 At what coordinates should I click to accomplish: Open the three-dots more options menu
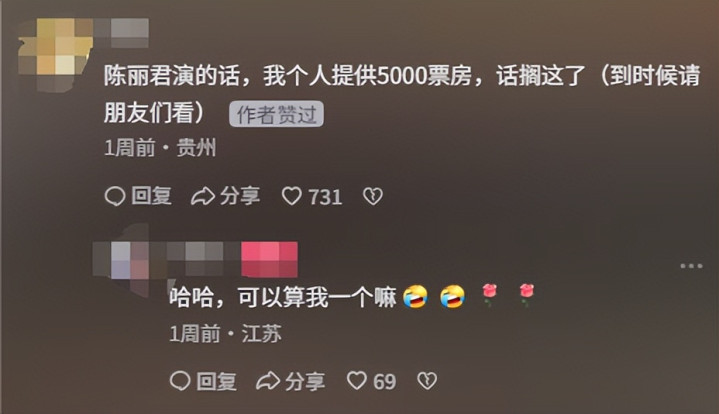pyautogui.click(x=691, y=266)
